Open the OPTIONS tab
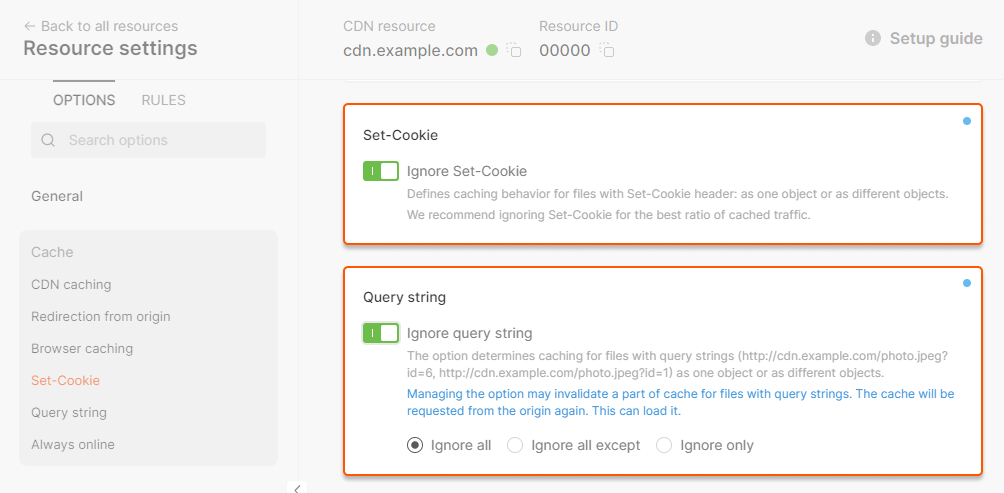Viewport: 1004px width, 493px height. [84, 100]
